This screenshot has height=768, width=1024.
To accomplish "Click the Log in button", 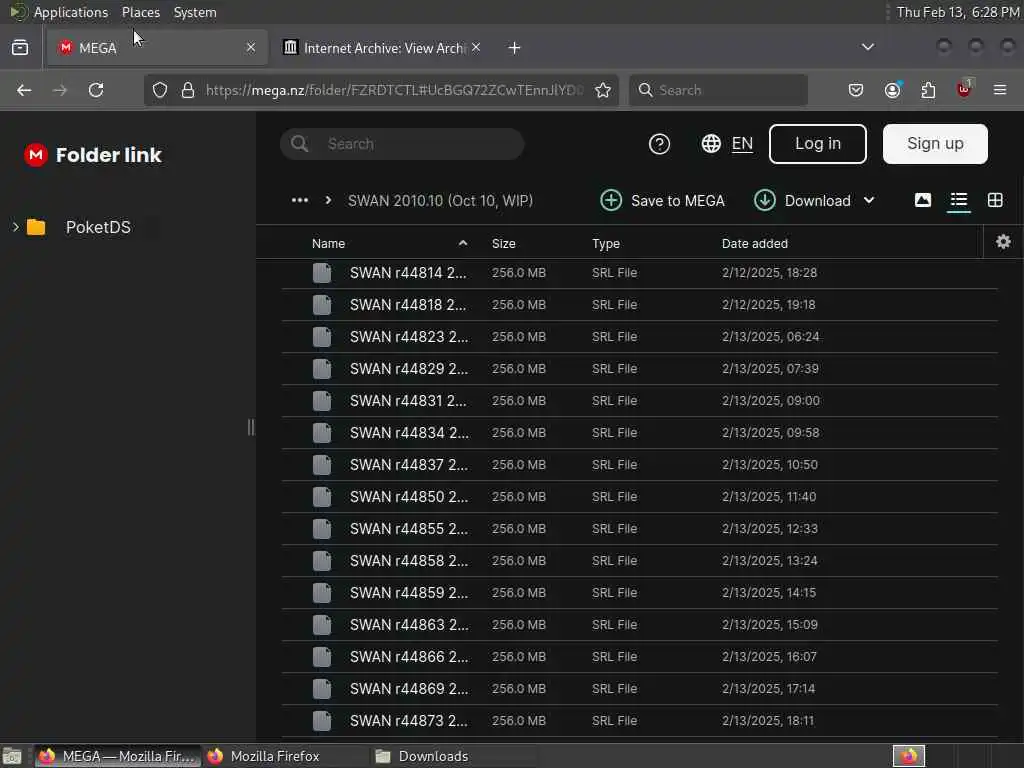I will (818, 144).
